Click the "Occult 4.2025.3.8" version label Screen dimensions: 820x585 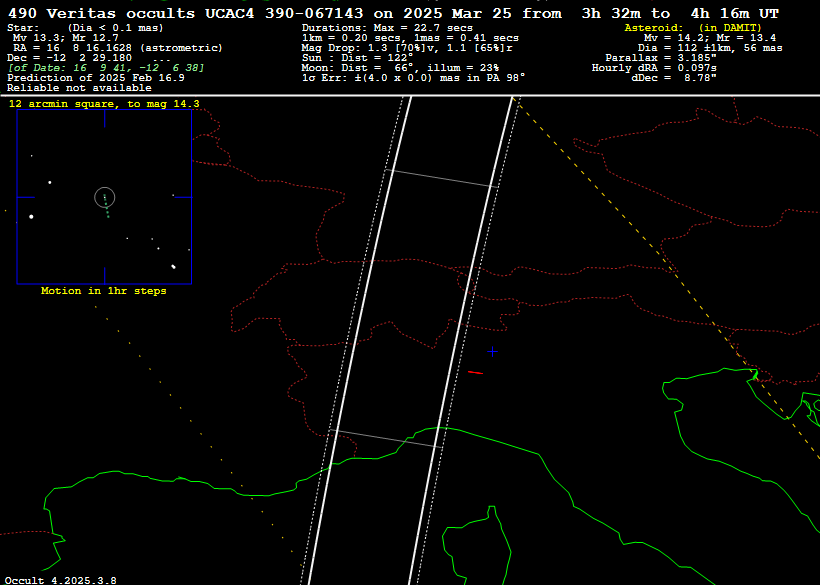61,580
